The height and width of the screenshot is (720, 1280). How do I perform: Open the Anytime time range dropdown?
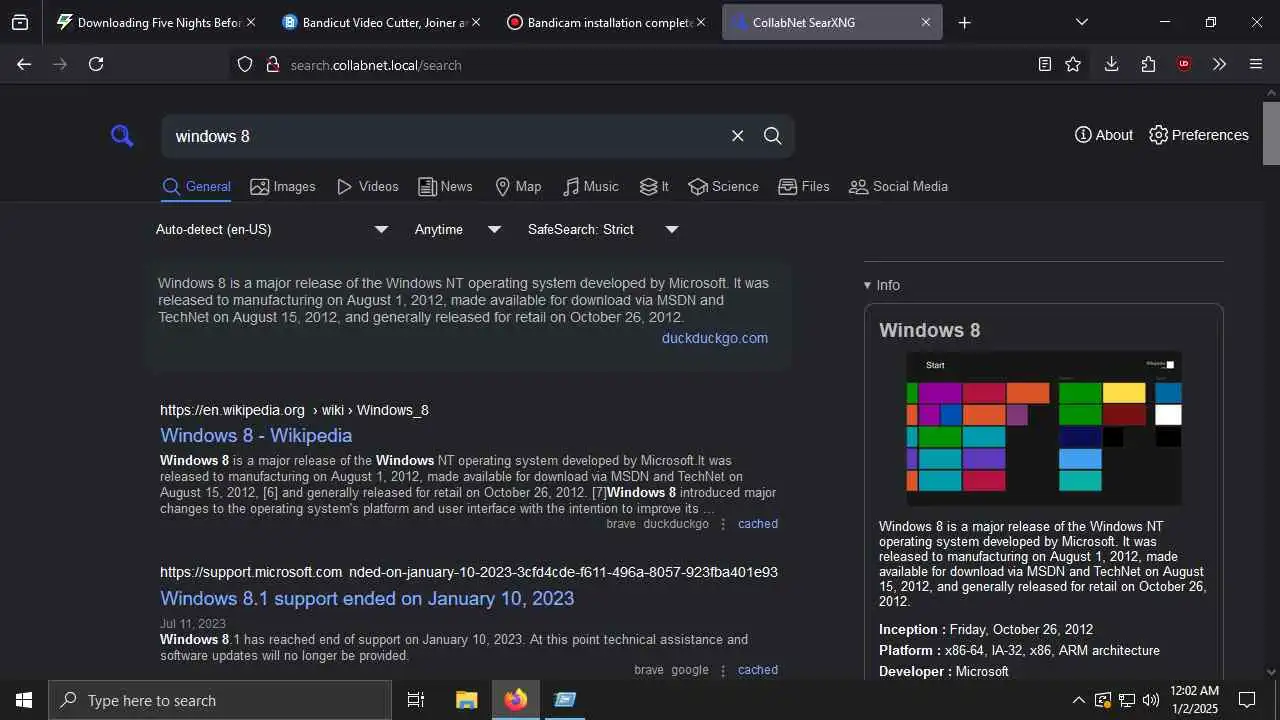click(458, 230)
